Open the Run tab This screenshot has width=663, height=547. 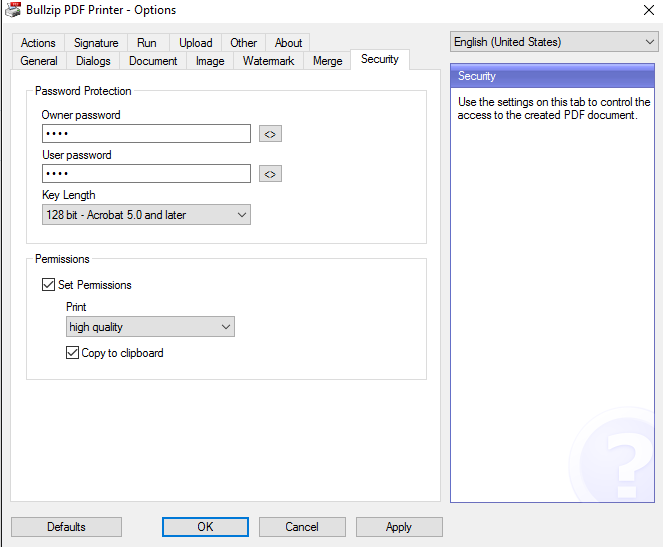(147, 43)
